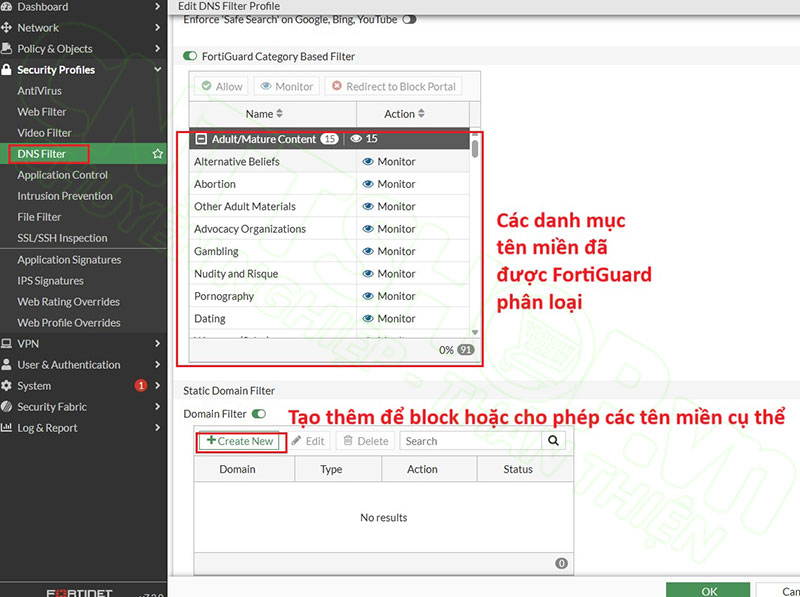
Task: Select DNS Filter in the sidebar
Action: click(41, 154)
